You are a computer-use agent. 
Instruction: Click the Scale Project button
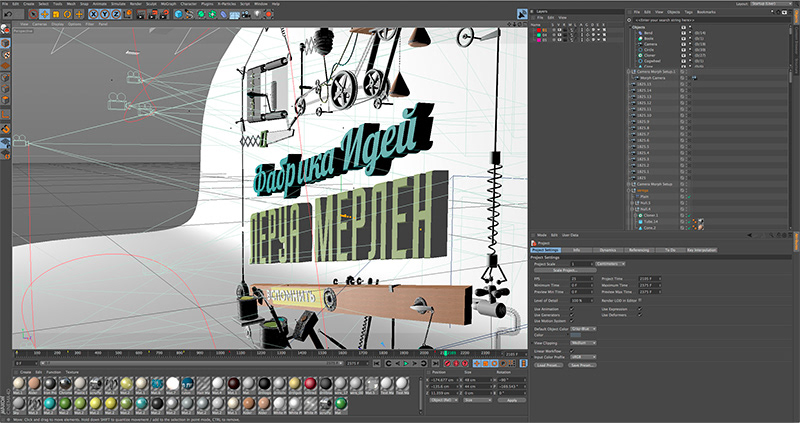tap(565, 270)
